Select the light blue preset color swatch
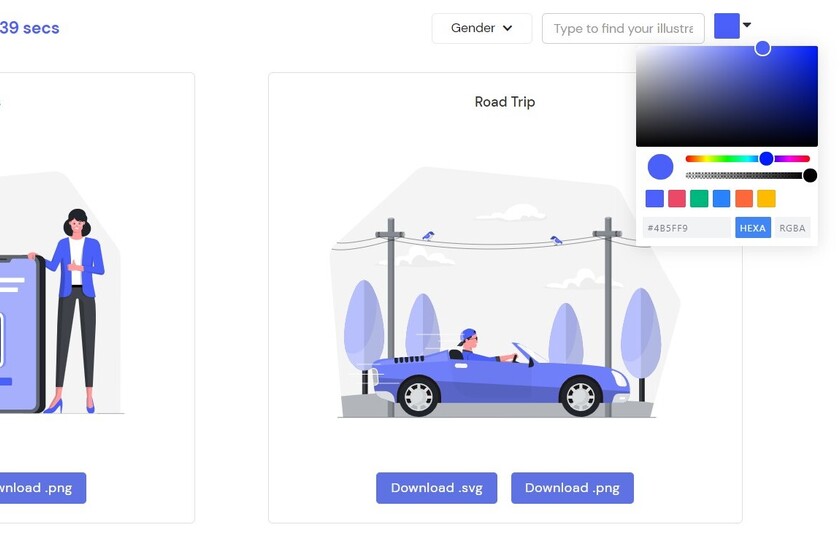The image size is (840, 560). (x=721, y=199)
